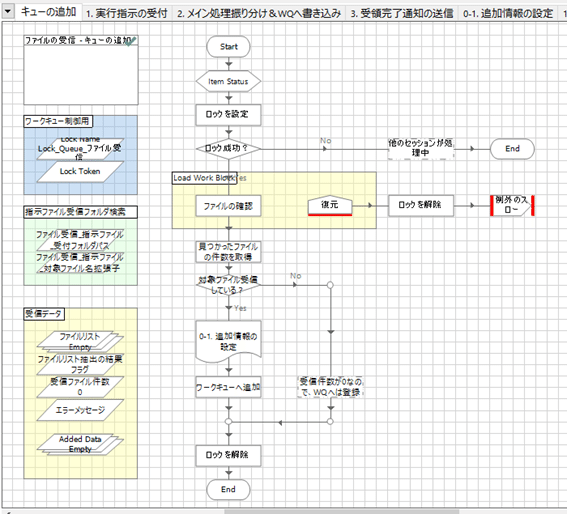Select the Item Status stage

pos(228,81)
